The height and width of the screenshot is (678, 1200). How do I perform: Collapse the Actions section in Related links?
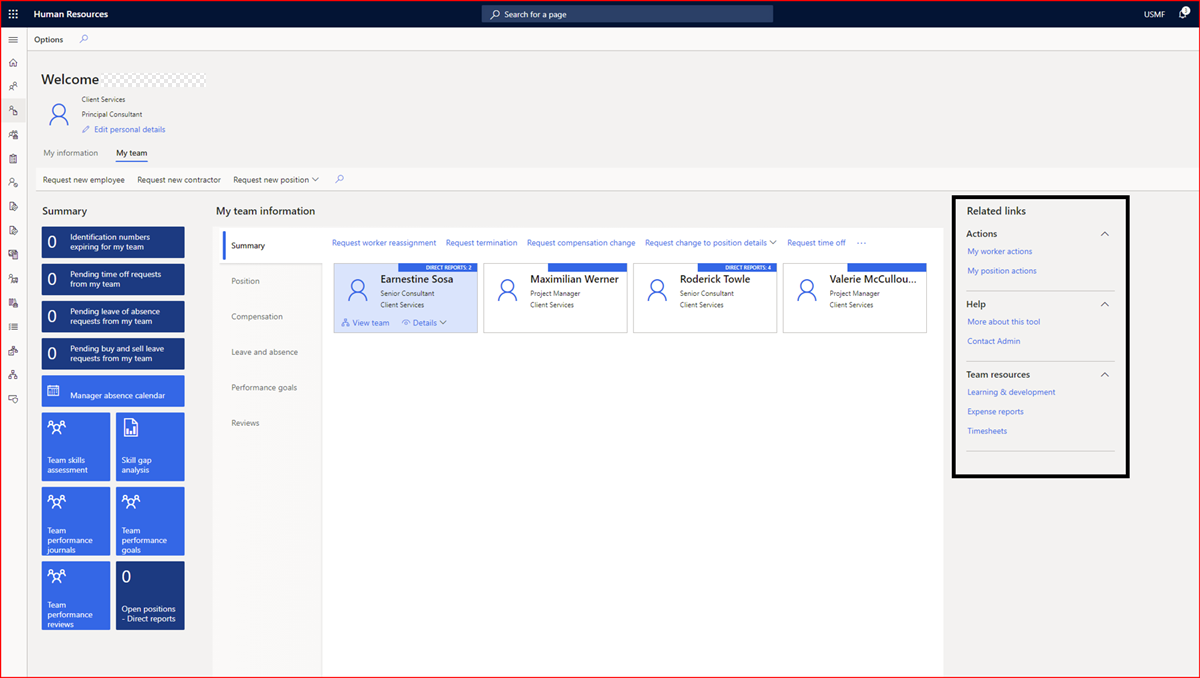pyautogui.click(x=1104, y=233)
